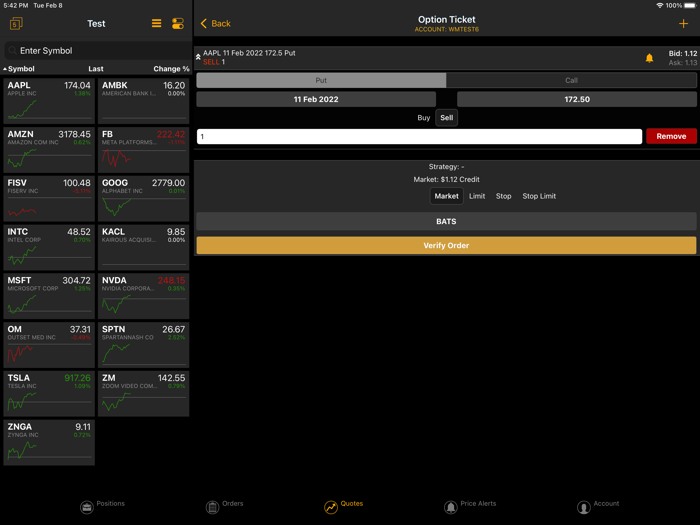Open Positions from the bottom bar

tap(87, 507)
